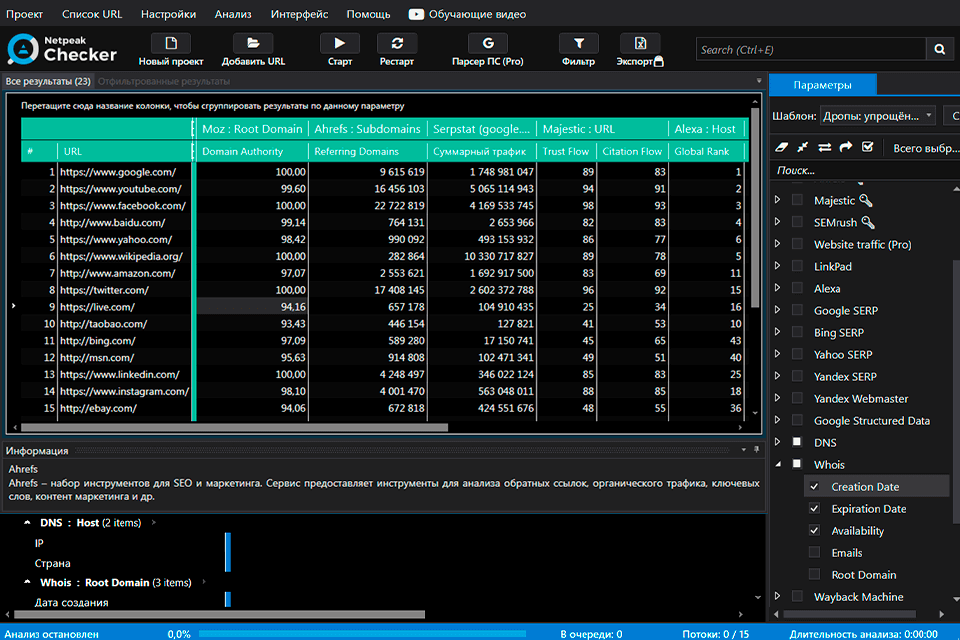Click the Search (Ctrl+E) input field

click(810, 49)
